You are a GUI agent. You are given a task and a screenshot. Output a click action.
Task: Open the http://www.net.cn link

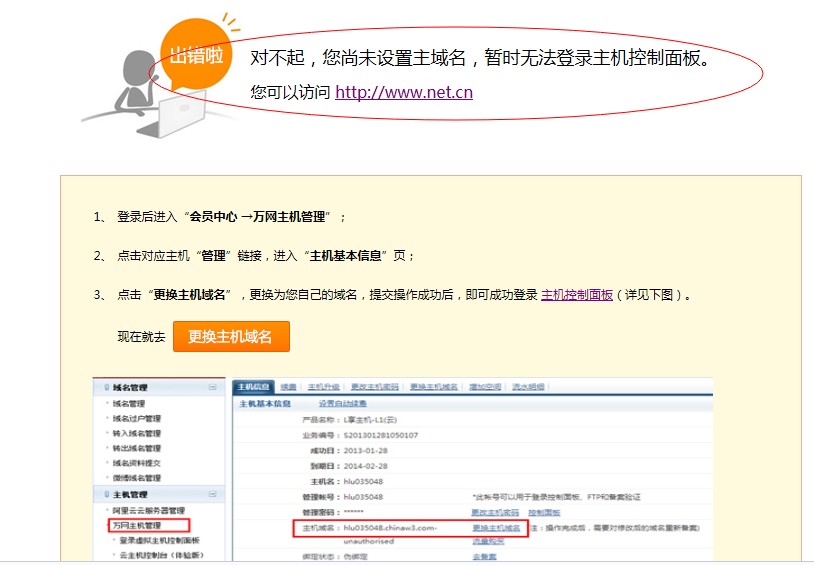tap(404, 93)
